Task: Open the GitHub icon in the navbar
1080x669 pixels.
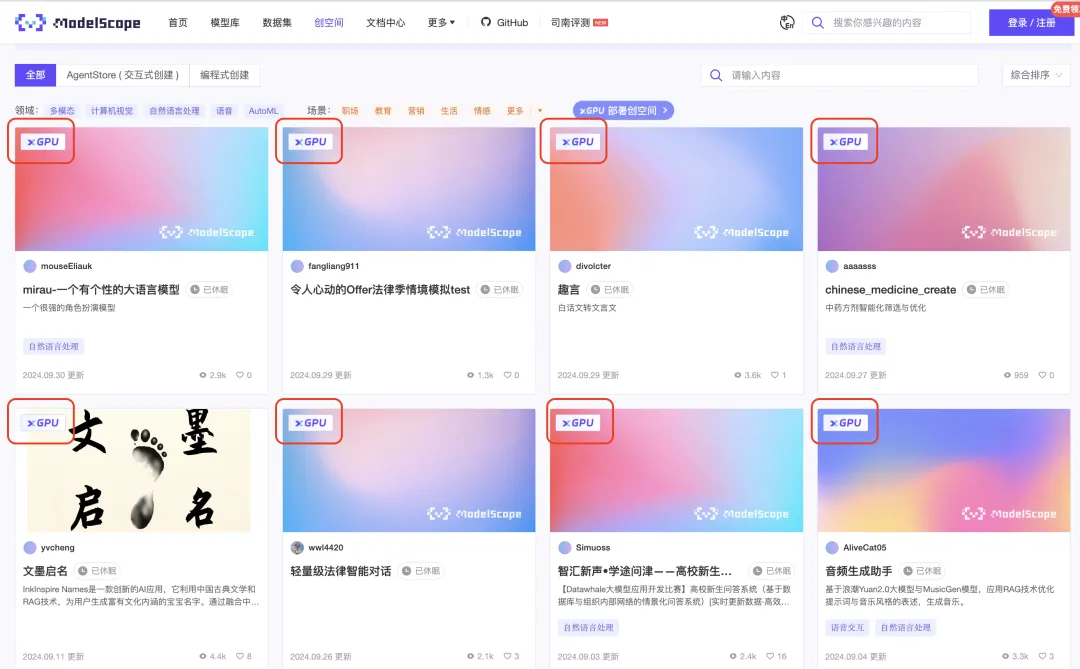Action: tap(483, 22)
